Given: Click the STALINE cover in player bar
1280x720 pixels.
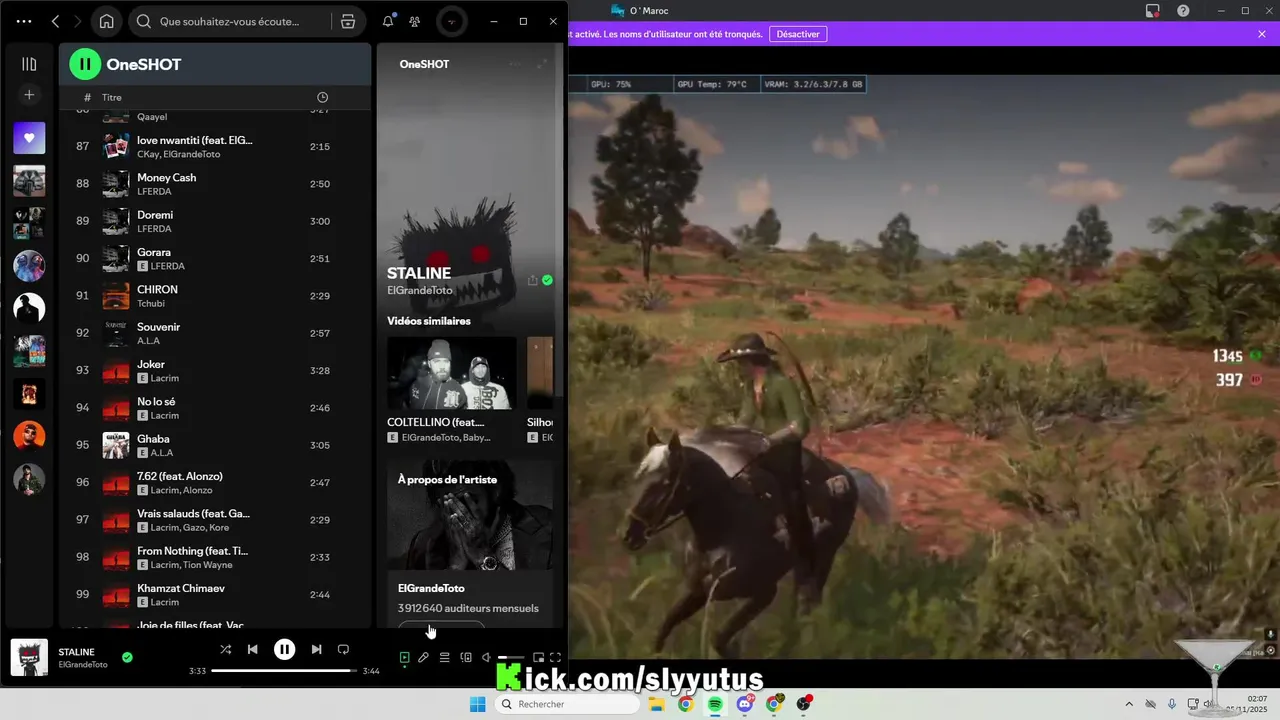Looking at the screenshot, I should click(29, 658).
